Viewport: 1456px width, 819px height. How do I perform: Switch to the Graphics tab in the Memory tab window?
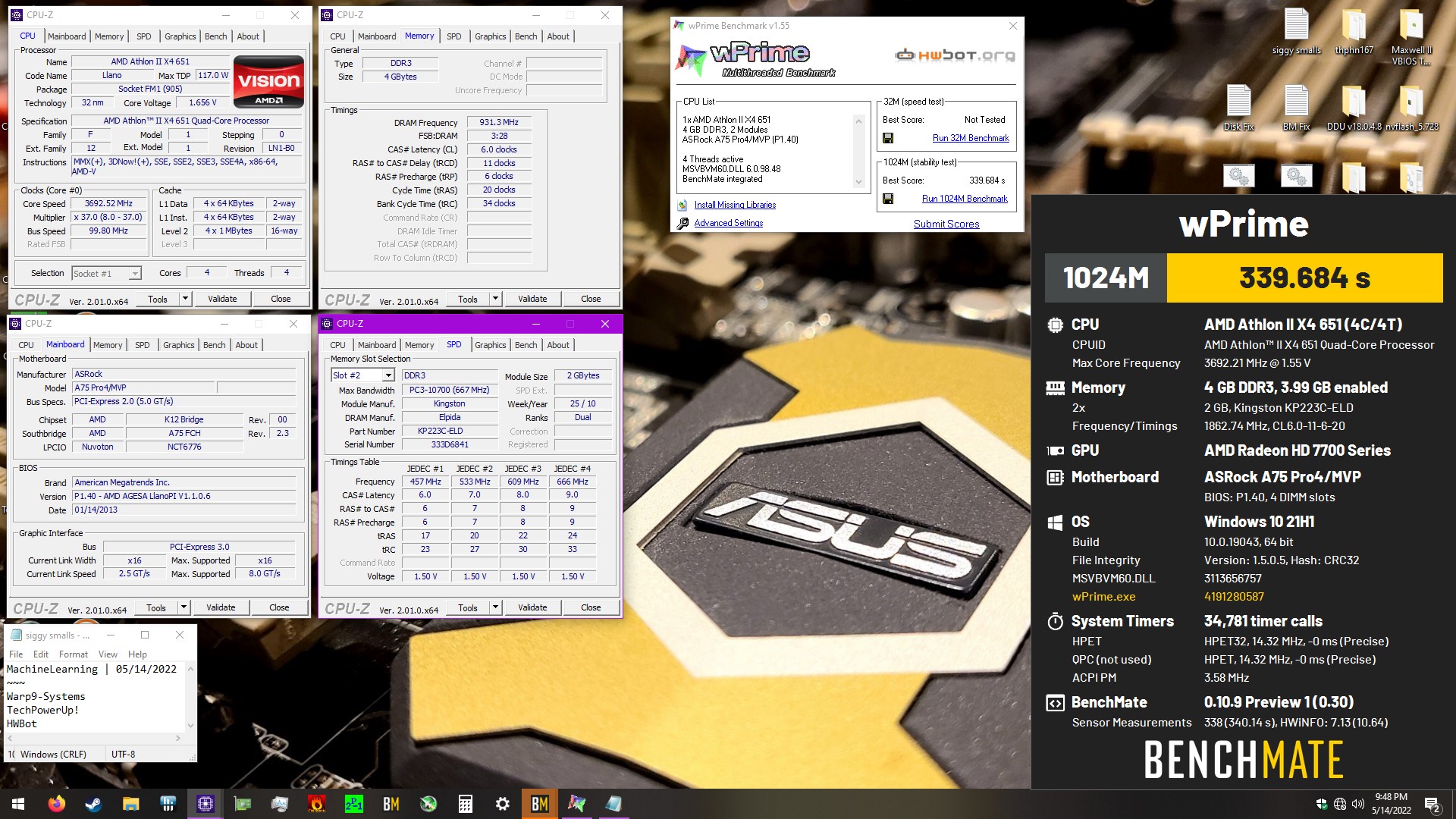pyautogui.click(x=490, y=36)
